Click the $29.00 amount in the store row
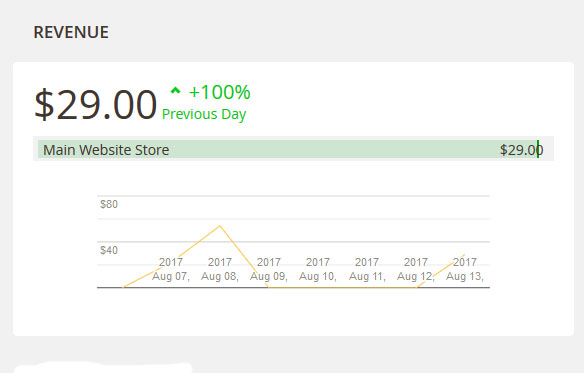This screenshot has width=584, height=373. pyautogui.click(x=521, y=150)
